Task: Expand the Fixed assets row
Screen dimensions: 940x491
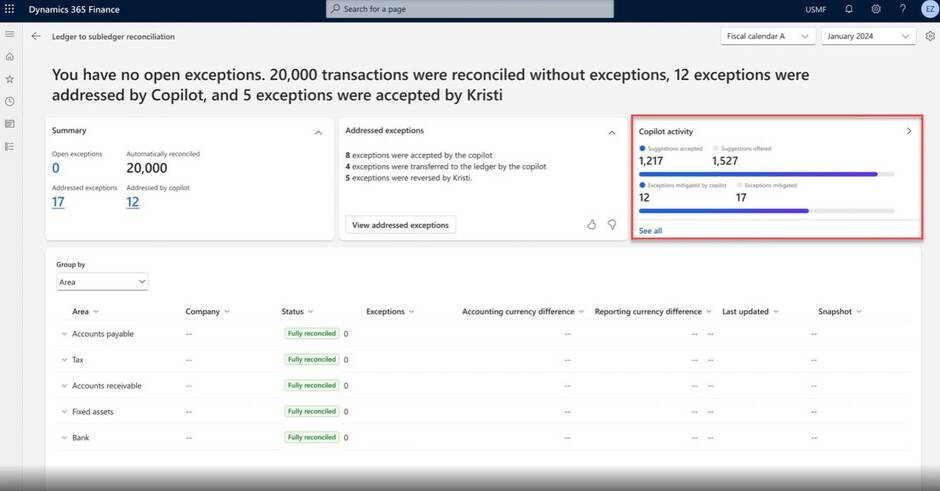Action: pyautogui.click(x=64, y=412)
